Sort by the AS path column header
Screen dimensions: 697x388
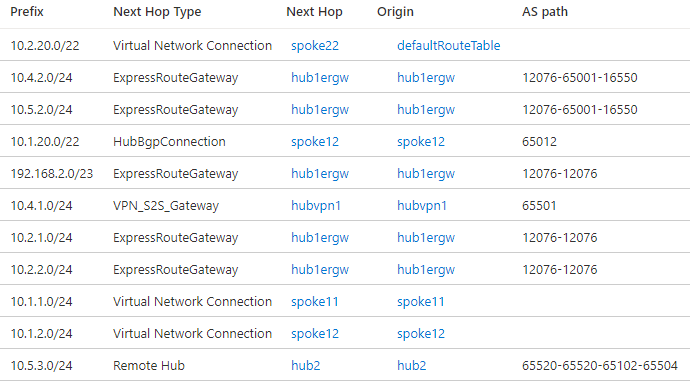coord(545,12)
